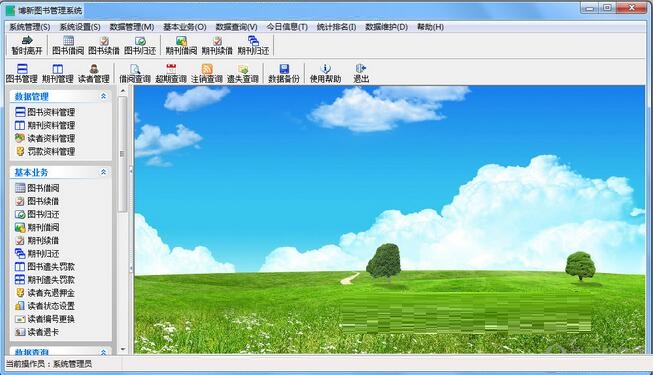653x375 pixels.
Task: Maximize the 博新图书管理系统 window
Action: pyautogui.click(x=608, y=8)
